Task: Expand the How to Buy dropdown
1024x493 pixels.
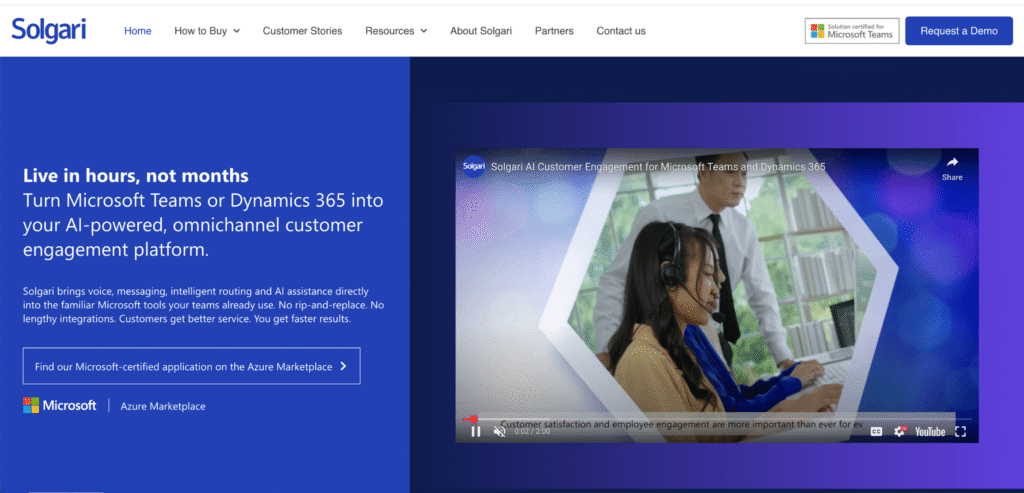Action: click(x=207, y=31)
